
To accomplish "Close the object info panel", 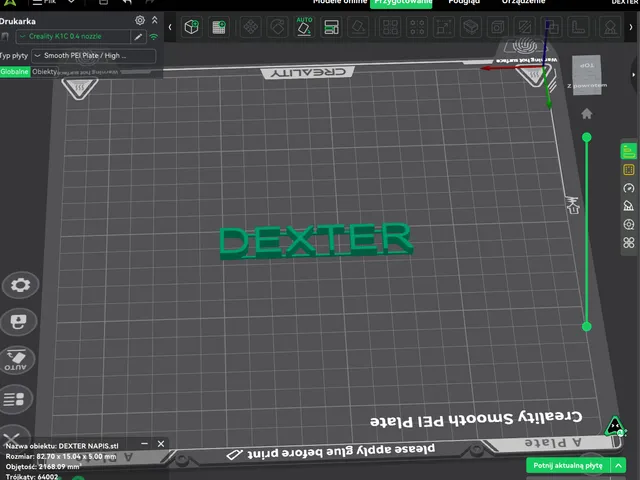I will pos(161,444).
